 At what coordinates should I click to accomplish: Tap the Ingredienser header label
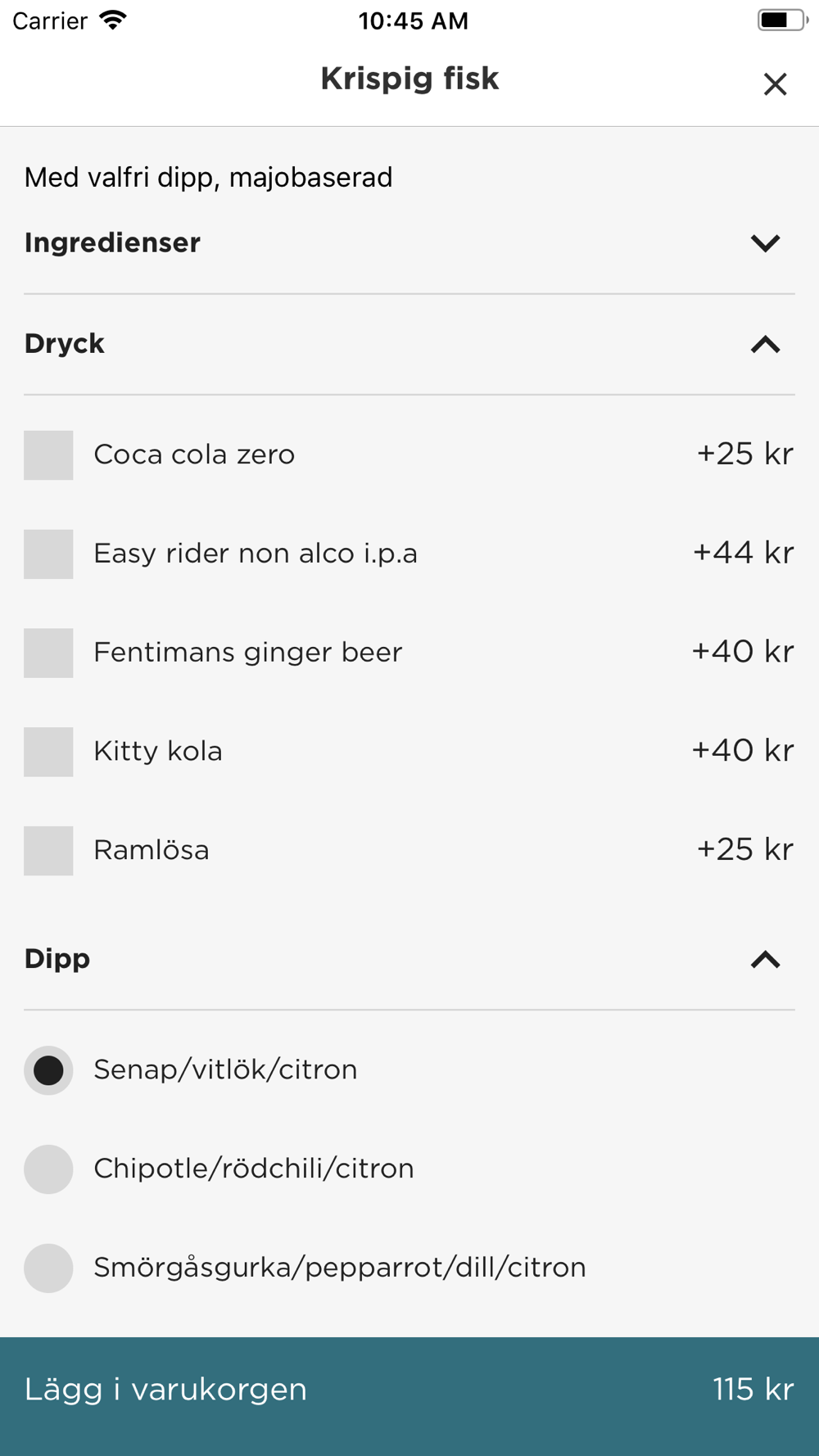point(112,243)
